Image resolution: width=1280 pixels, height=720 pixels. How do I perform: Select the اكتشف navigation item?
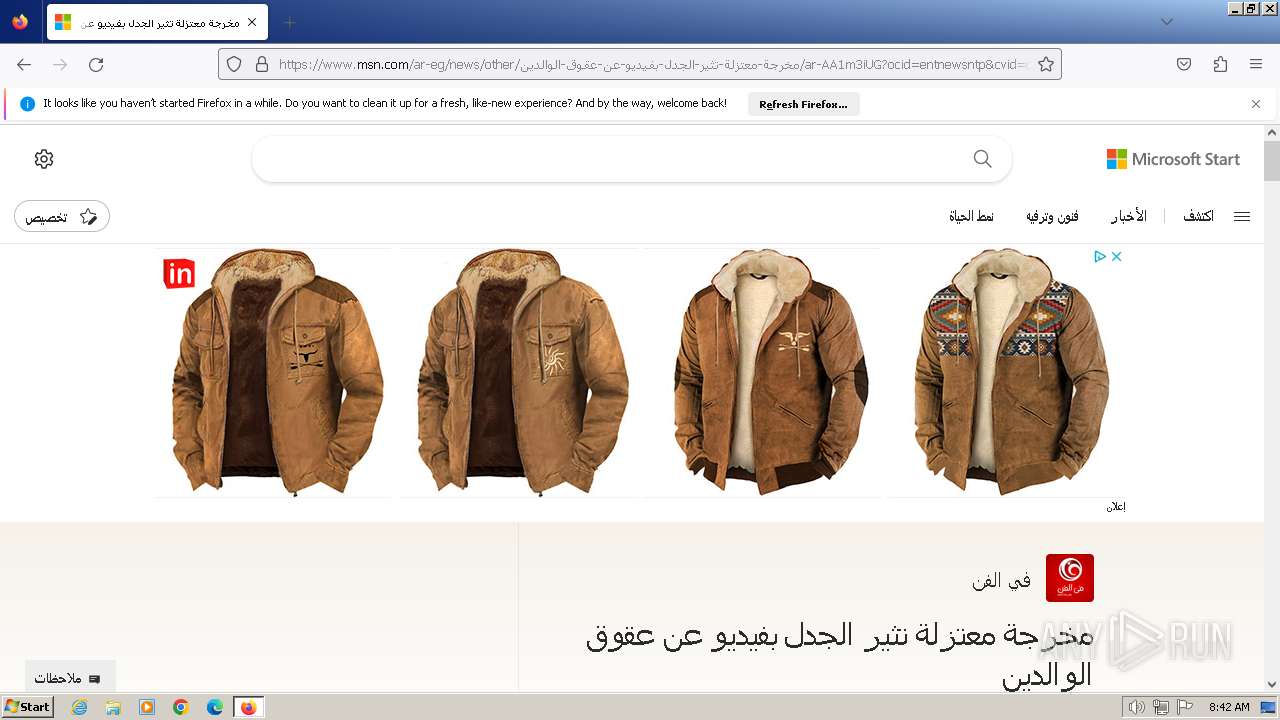pos(1198,216)
